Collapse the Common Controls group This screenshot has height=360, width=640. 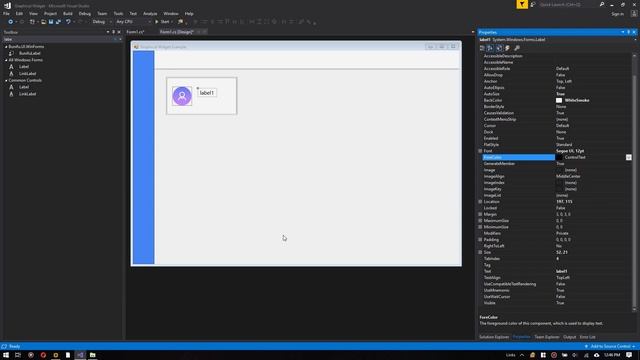pos(6,80)
